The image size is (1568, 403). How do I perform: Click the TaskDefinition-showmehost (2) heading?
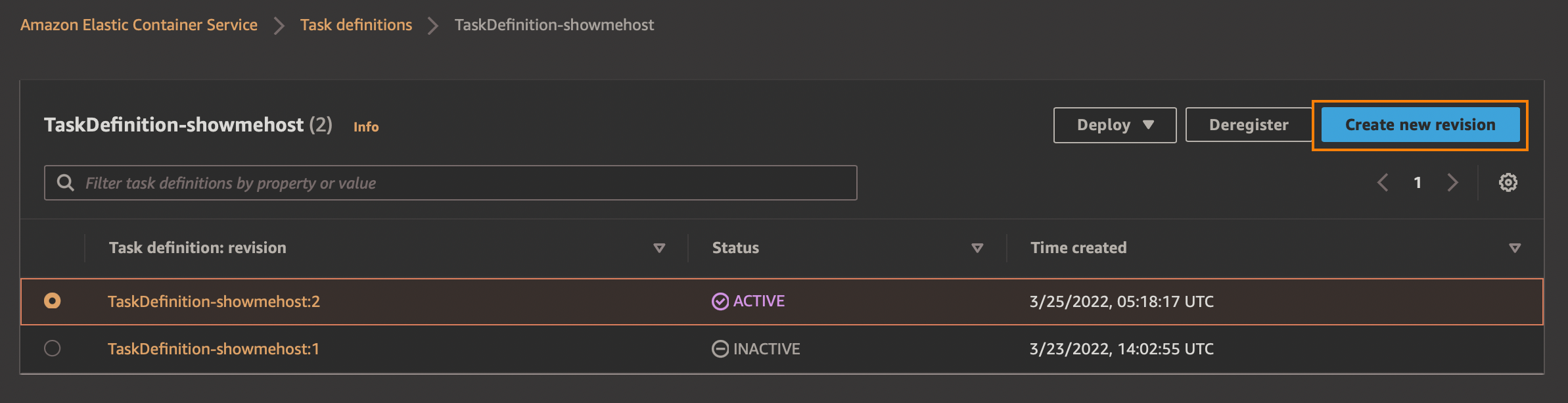click(188, 125)
